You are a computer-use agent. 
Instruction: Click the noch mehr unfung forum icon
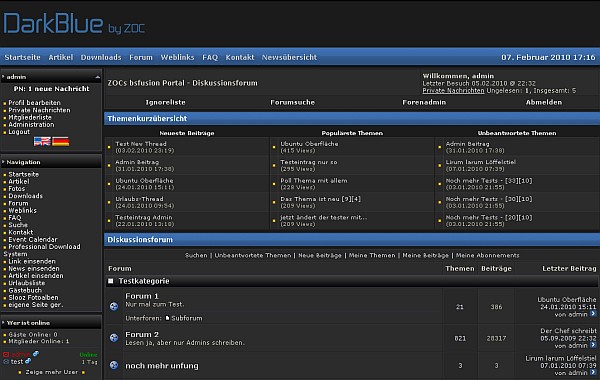pos(114,365)
